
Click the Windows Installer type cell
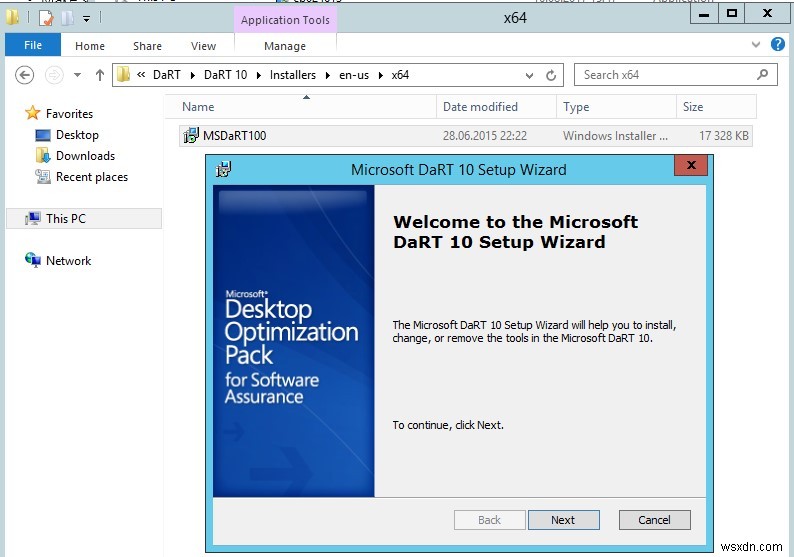615,136
